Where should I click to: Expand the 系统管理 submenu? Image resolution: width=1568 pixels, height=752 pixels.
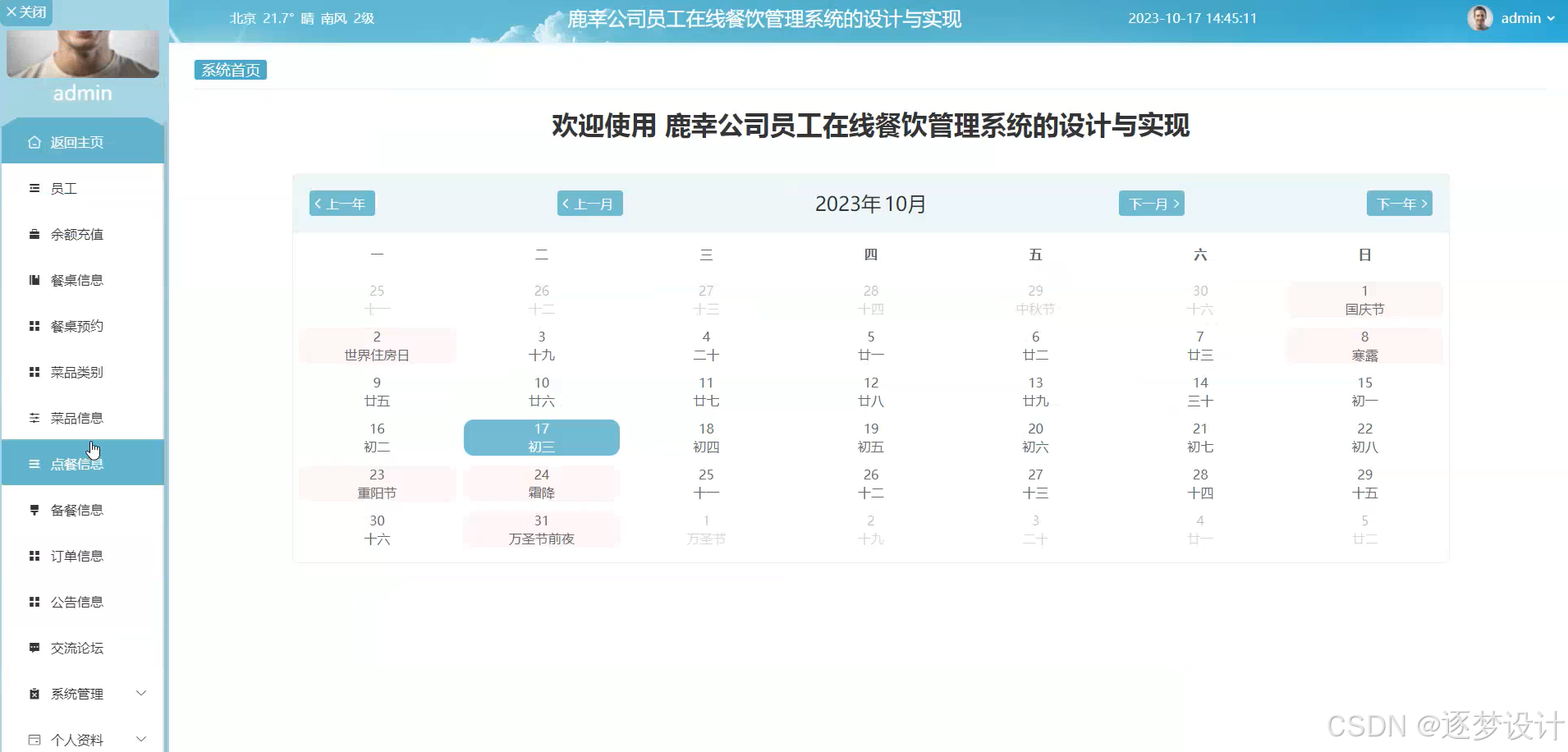tap(82, 694)
